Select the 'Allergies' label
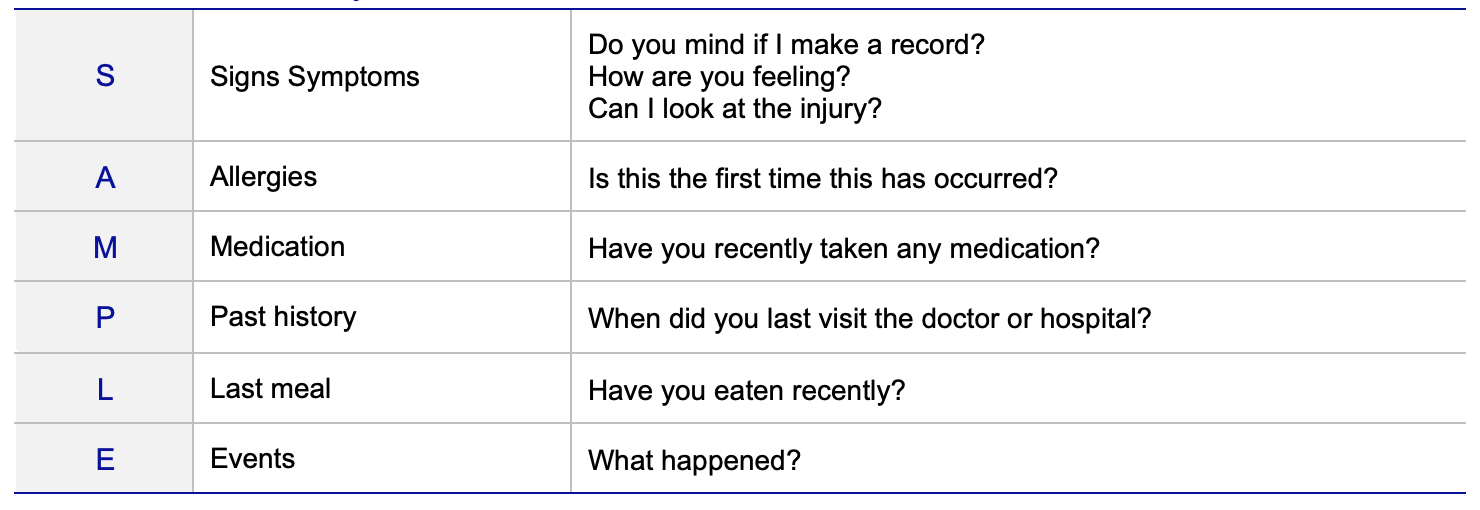Screen dimensions: 1480x510 263,177
